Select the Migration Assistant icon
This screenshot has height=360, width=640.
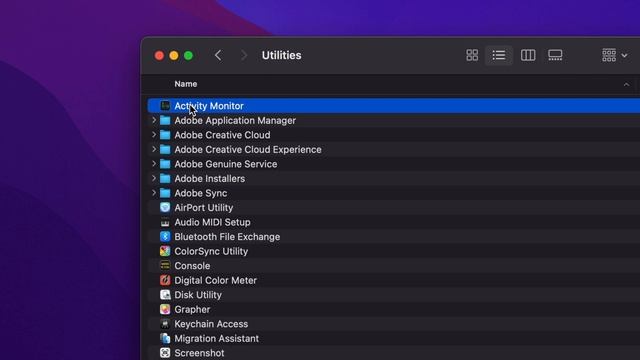165,338
